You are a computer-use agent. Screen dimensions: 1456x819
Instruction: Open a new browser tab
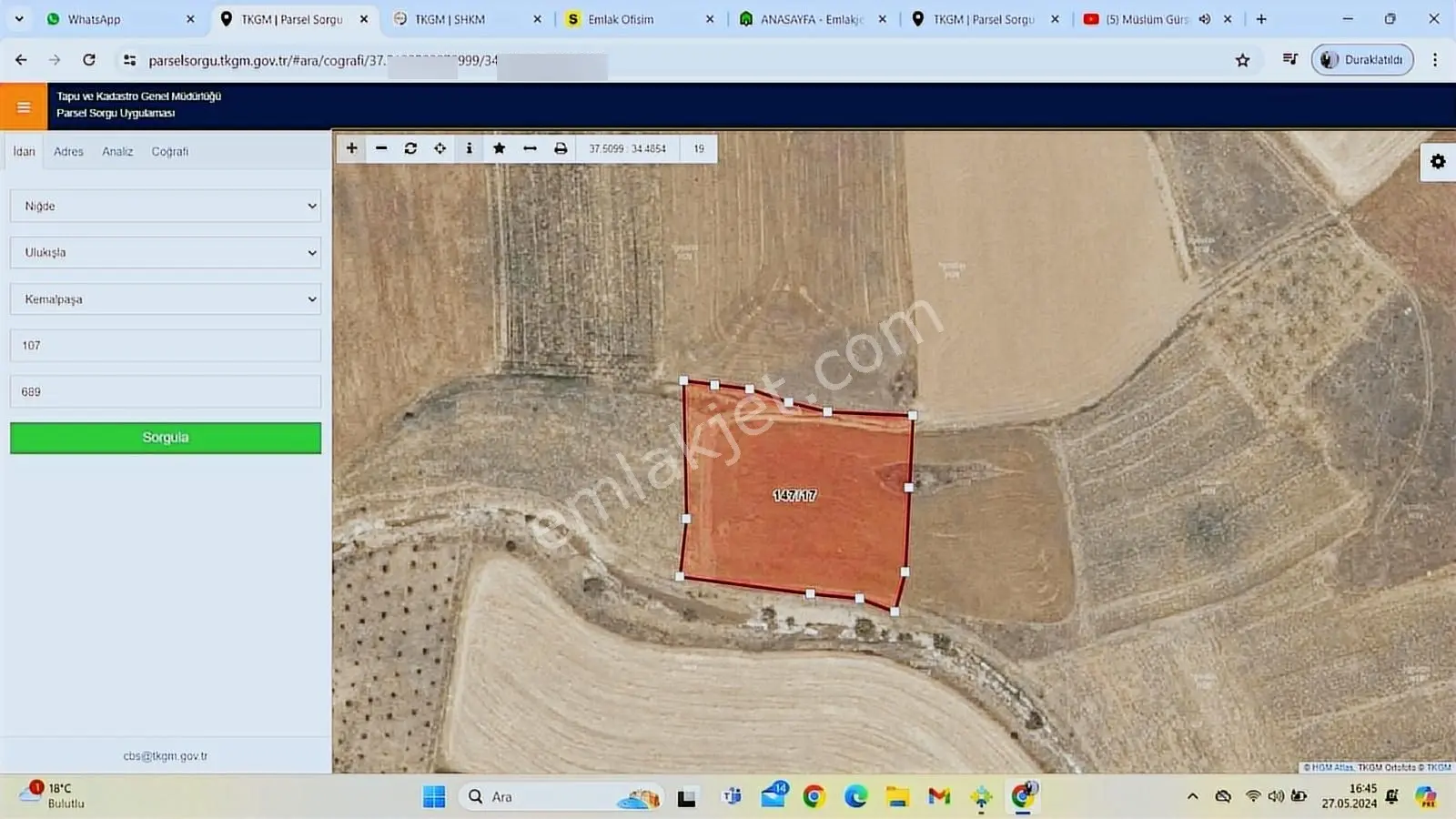pyautogui.click(x=1261, y=19)
